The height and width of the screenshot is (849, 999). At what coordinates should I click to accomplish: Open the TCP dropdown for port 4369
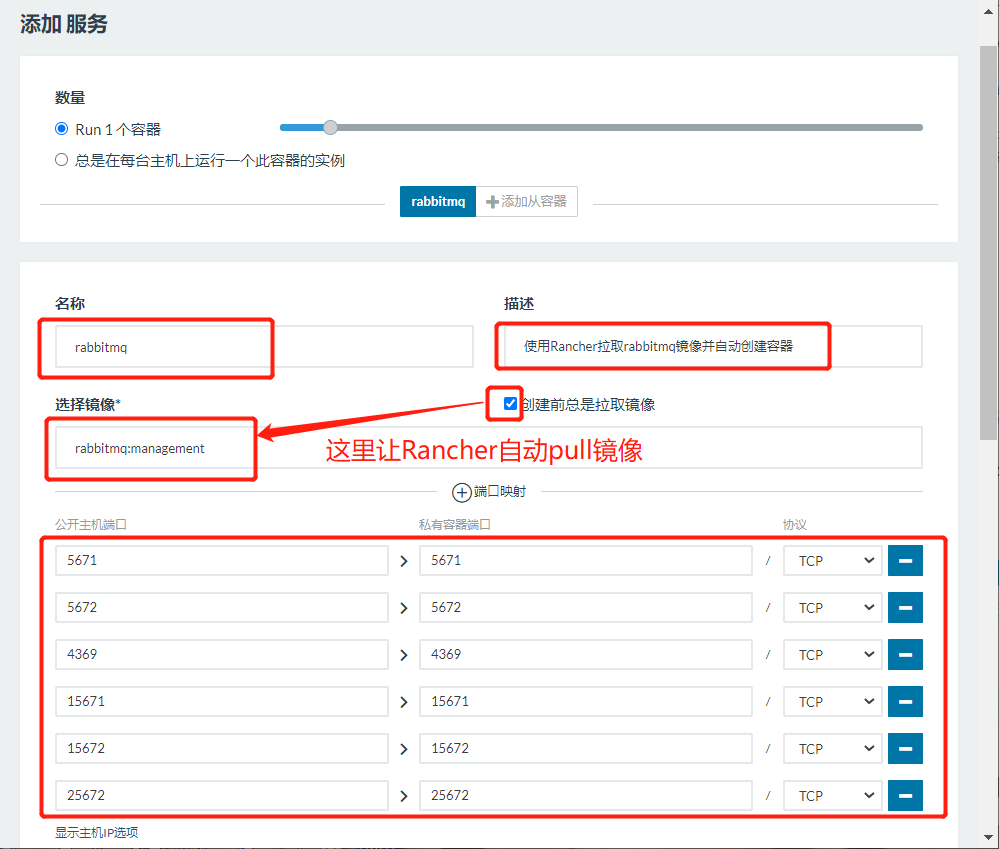click(x=832, y=654)
